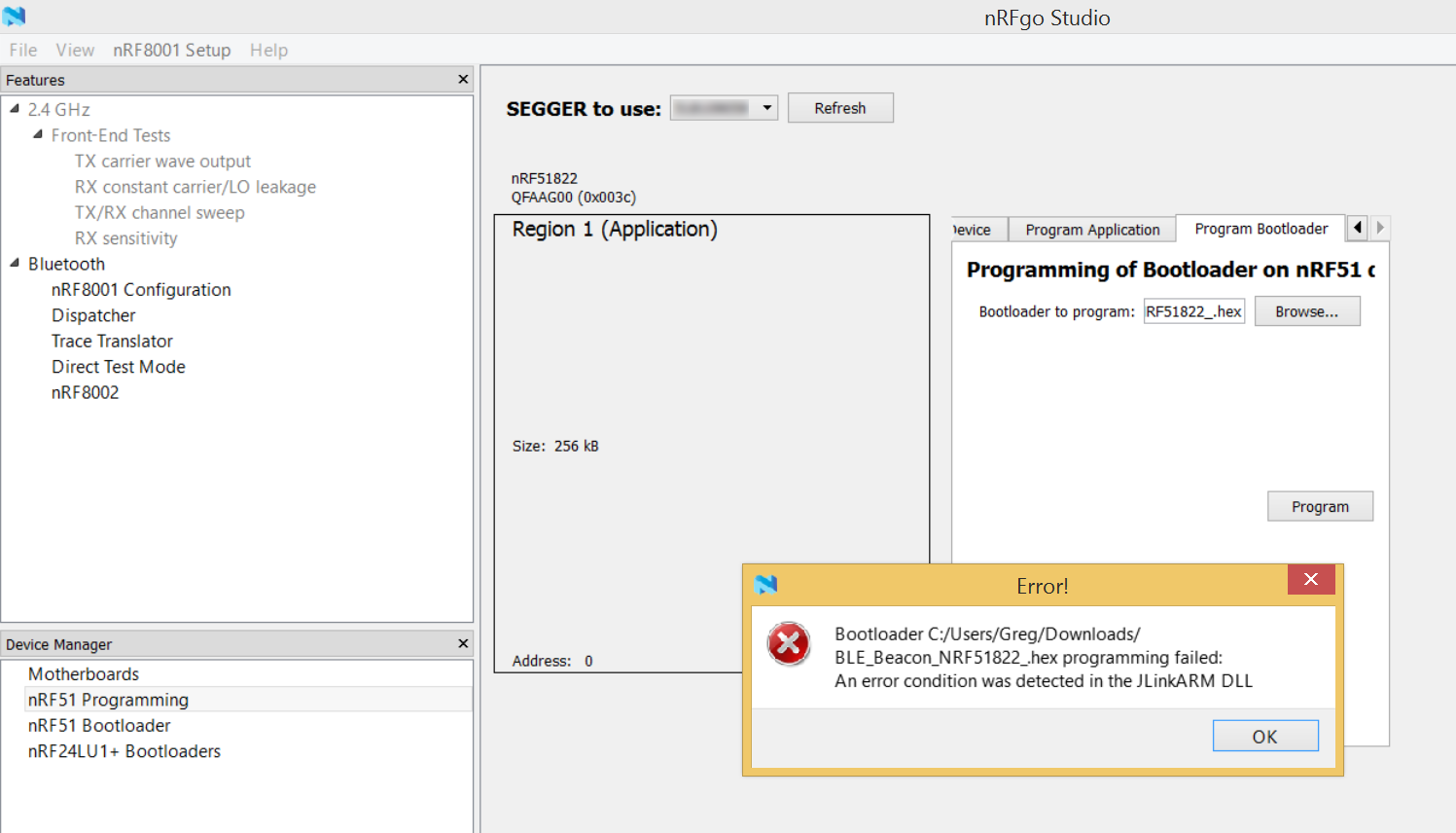This screenshot has height=833, width=1456.
Task: Click the red error icon in the dialog
Action: [789, 644]
